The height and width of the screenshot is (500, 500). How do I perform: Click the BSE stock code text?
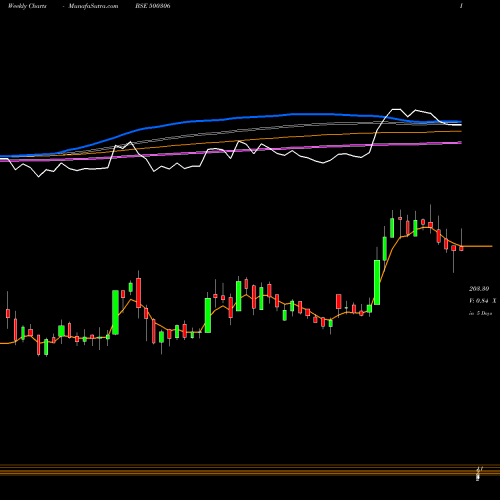[x=153, y=6]
